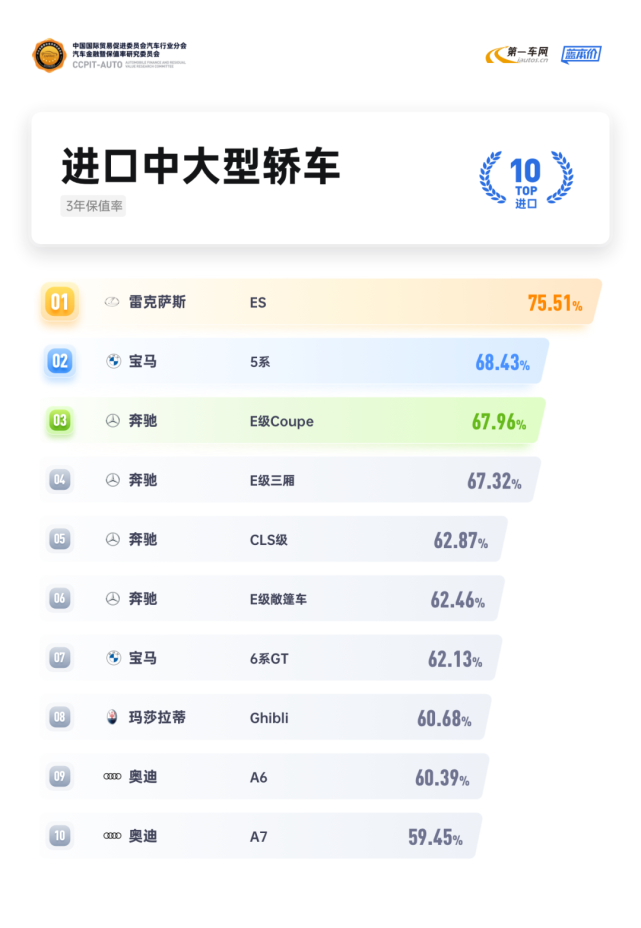
Task: Click the Mercedes logo beside E级Coupe
Action: [x=112, y=421]
